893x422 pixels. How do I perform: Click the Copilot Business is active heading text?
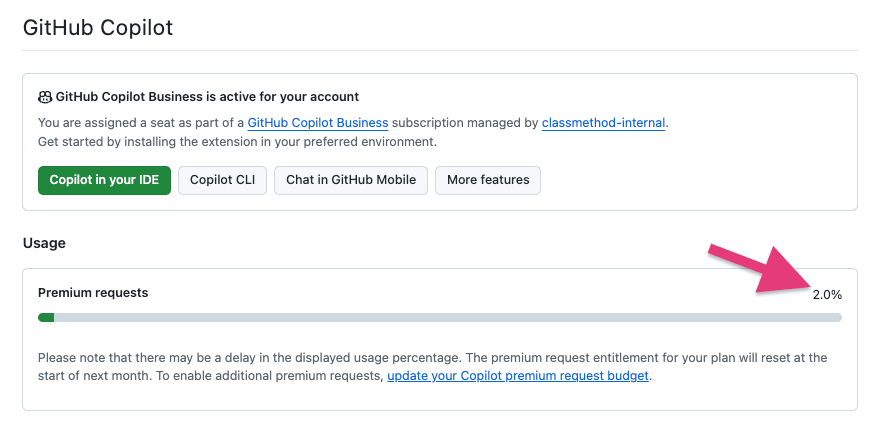click(x=207, y=97)
